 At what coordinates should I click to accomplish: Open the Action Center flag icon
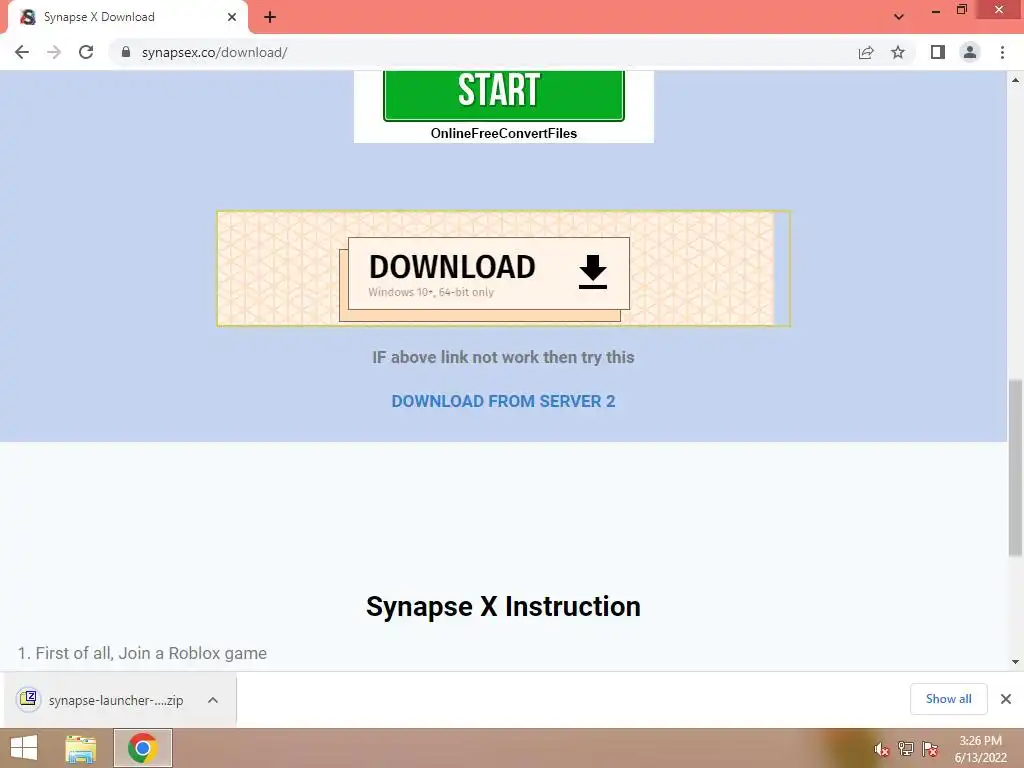click(x=930, y=749)
